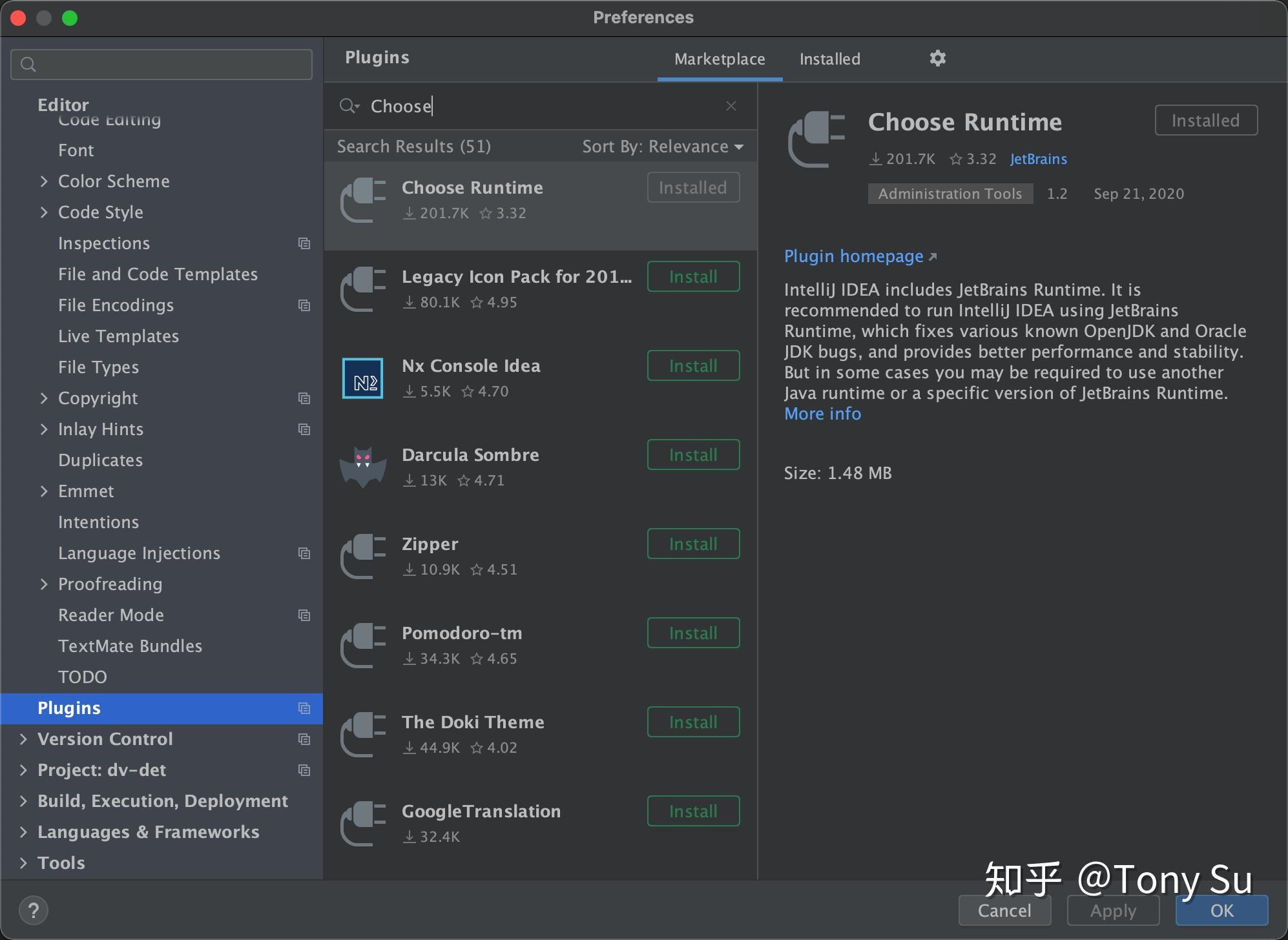This screenshot has width=1288, height=940.
Task: Click The Doki Theme plugin icon
Action: pos(362,734)
